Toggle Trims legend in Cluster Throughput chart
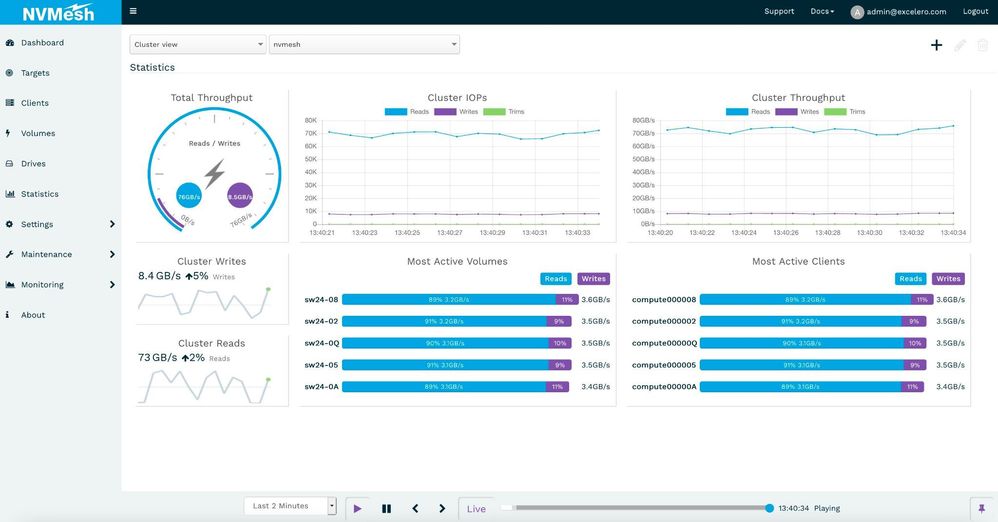Viewport: 998px width, 522px height. tap(845, 111)
